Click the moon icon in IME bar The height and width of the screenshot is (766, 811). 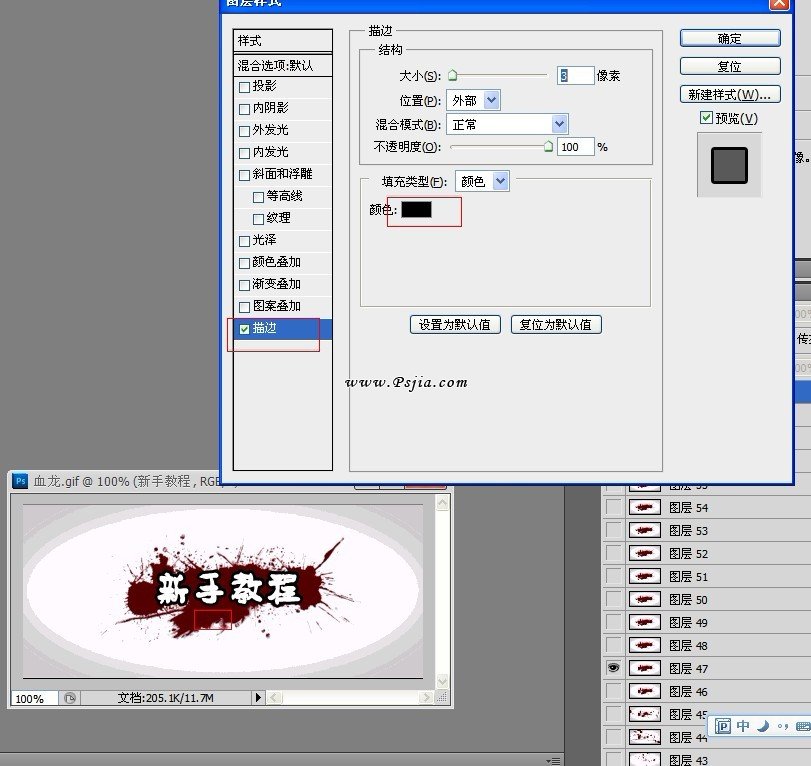pyautogui.click(x=763, y=726)
